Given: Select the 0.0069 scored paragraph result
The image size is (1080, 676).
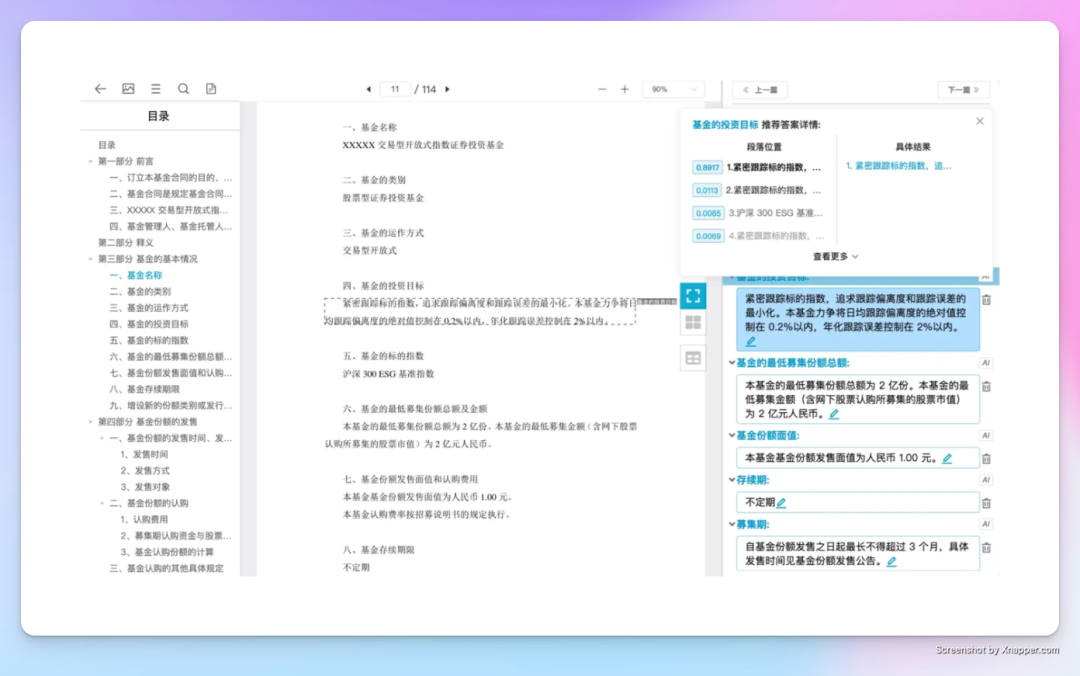Looking at the screenshot, I should point(757,236).
